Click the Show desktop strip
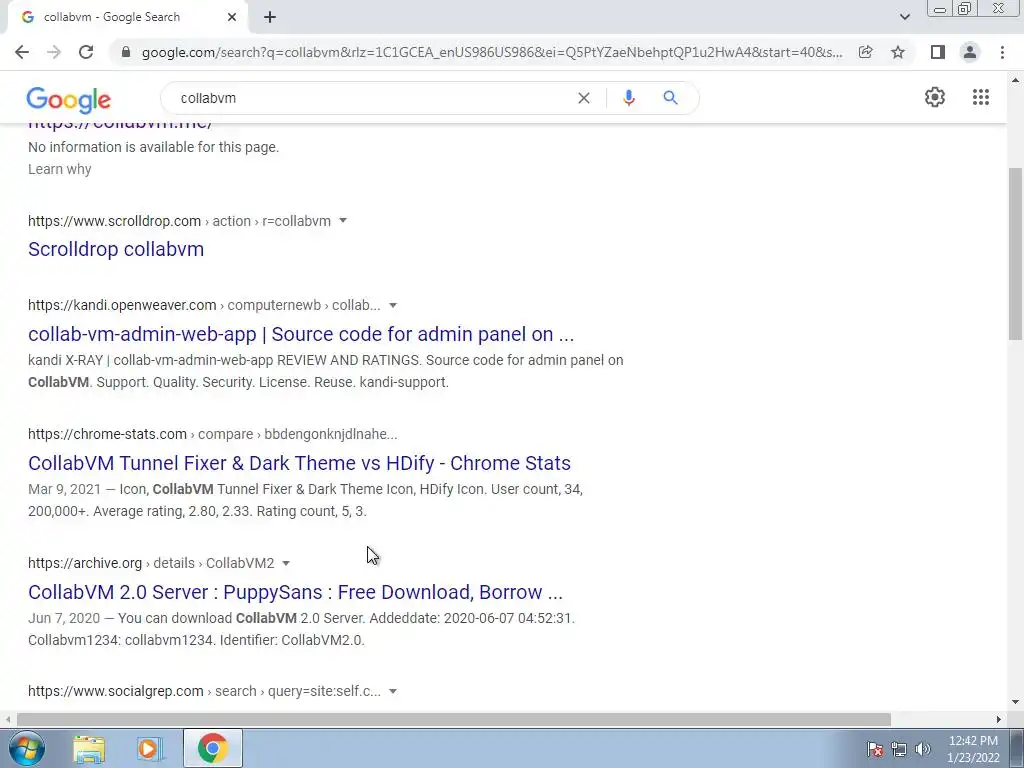The image size is (1024, 768). click(1017, 748)
